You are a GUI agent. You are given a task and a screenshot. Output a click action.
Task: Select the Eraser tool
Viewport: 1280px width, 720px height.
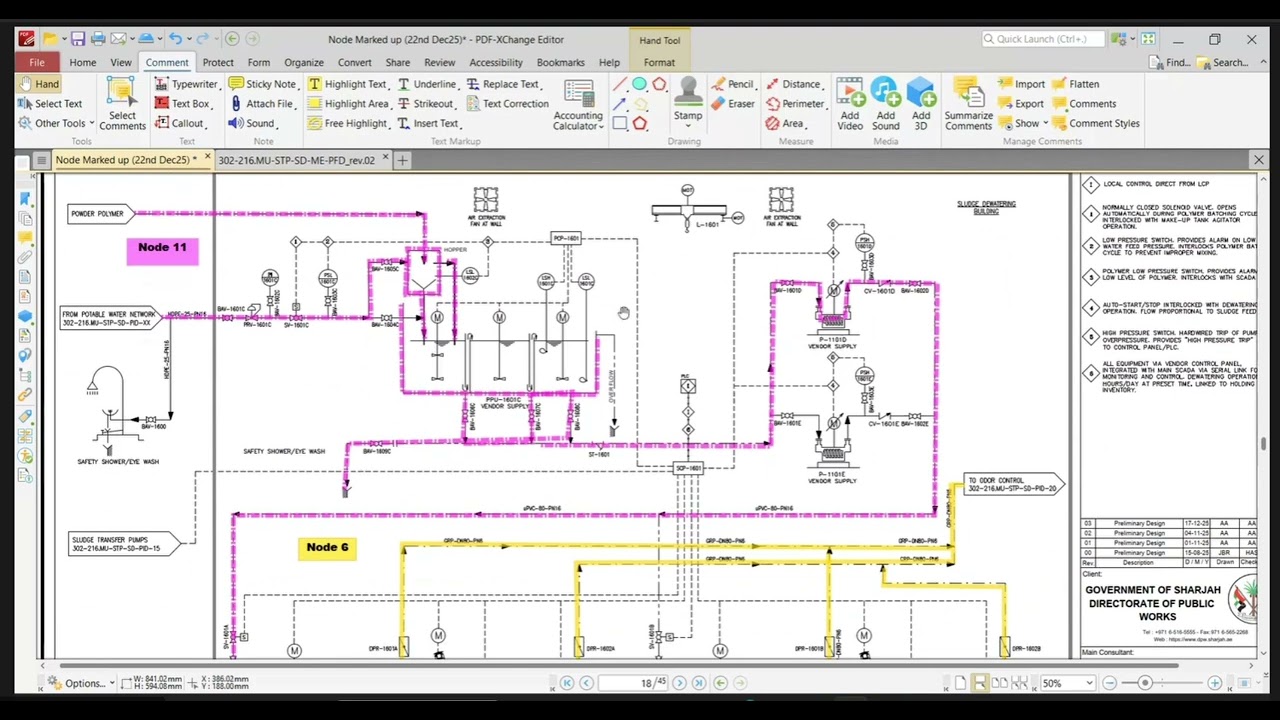click(733, 104)
